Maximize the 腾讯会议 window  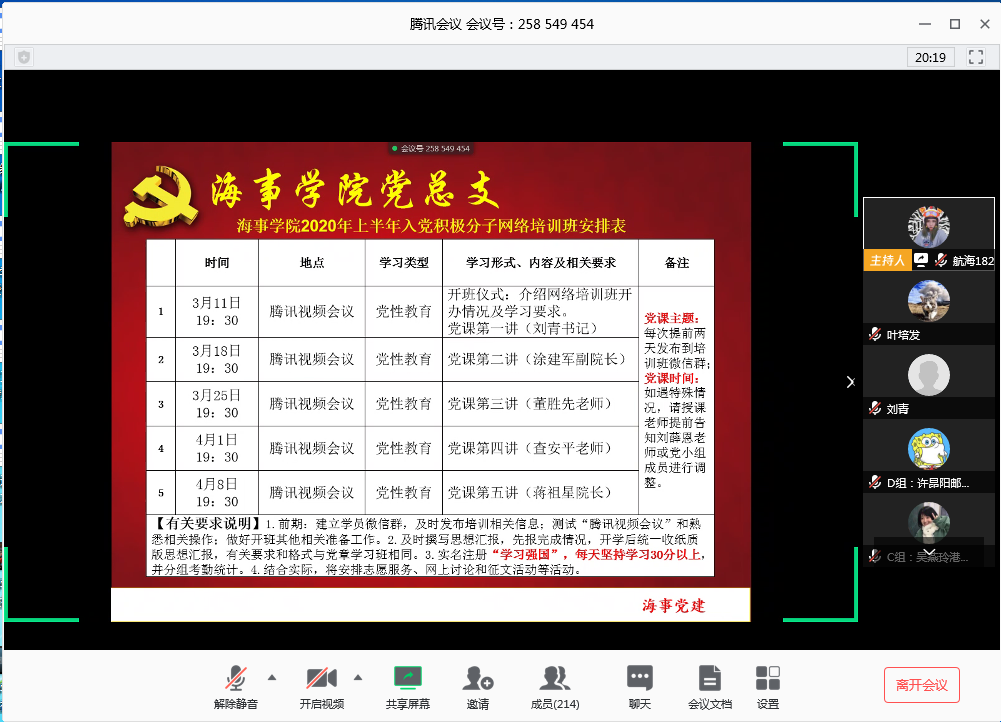point(955,24)
